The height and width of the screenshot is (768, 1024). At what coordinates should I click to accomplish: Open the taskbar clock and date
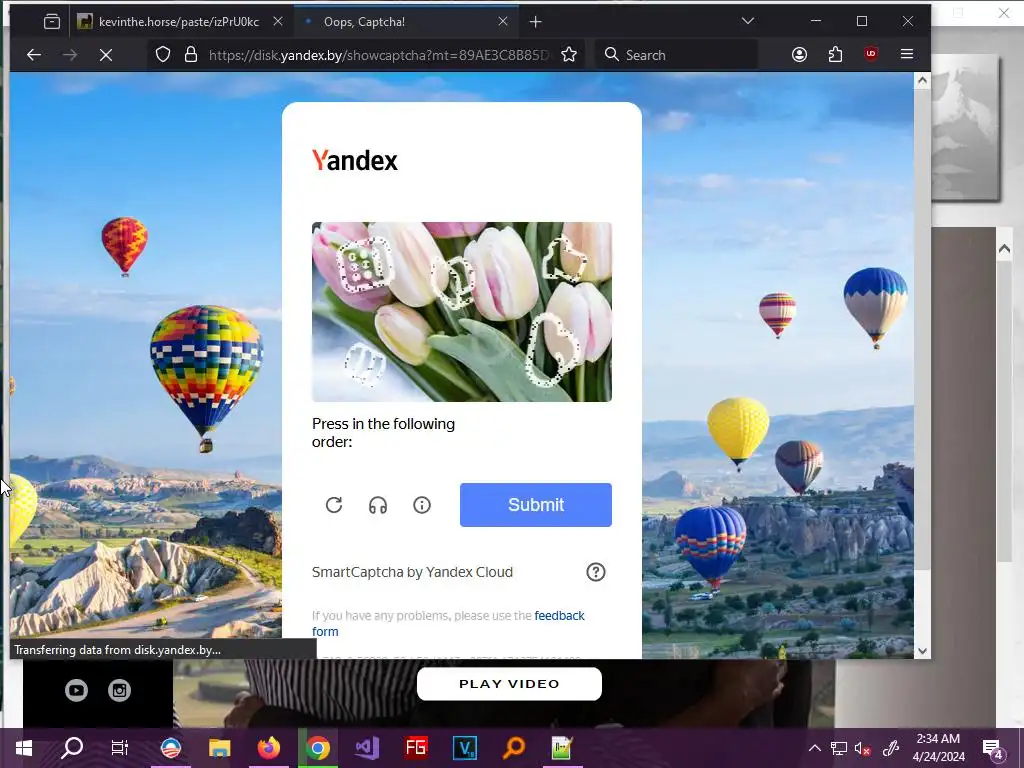[938, 748]
